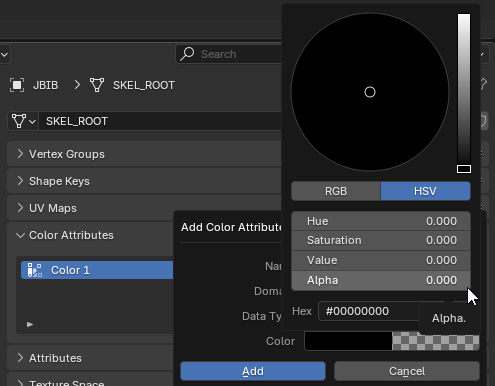Image resolution: width=495 pixels, height=386 pixels.
Task: Expand the Attributes panel
Action: 20,358
